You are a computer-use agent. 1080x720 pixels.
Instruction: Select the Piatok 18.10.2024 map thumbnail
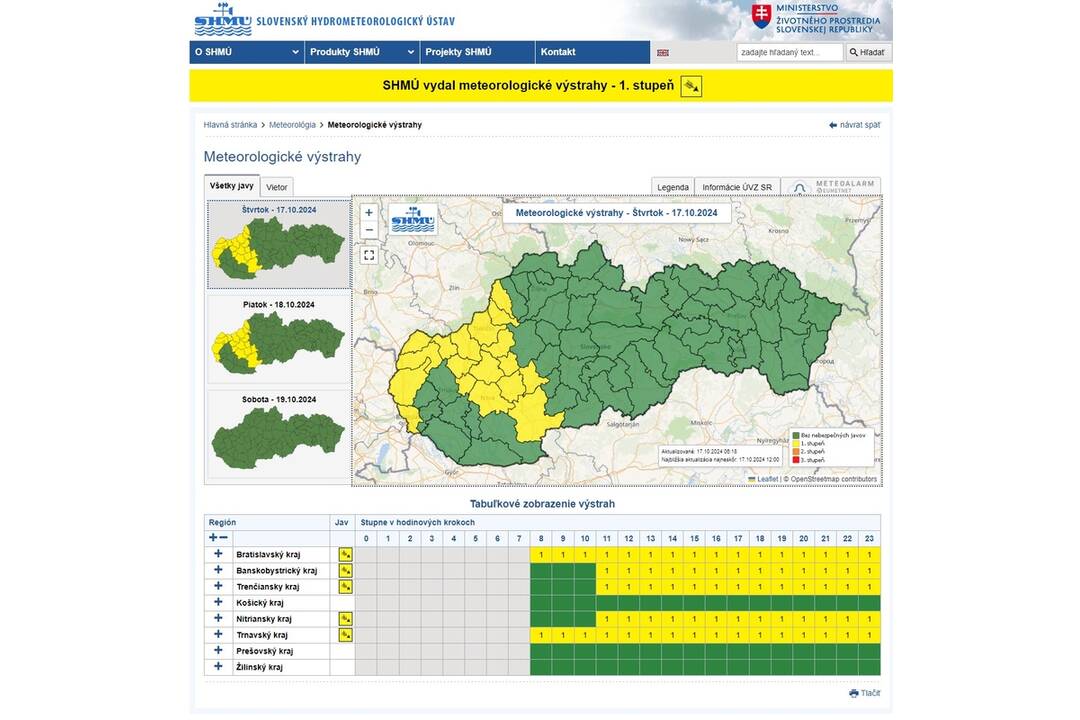[x=279, y=338]
